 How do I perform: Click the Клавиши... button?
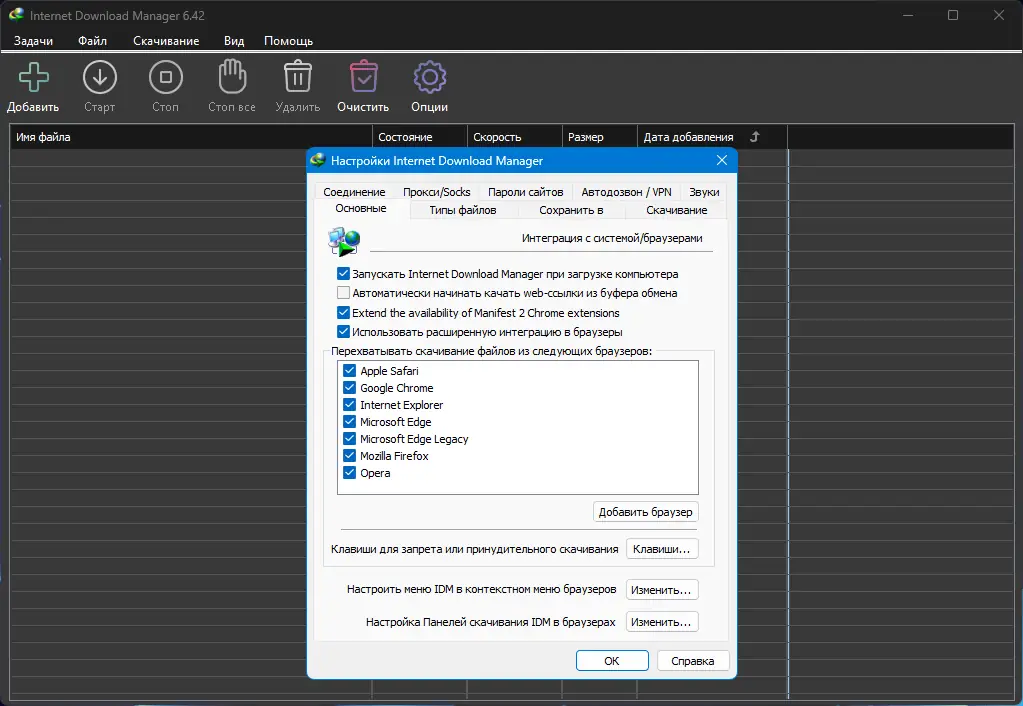pyautogui.click(x=662, y=549)
